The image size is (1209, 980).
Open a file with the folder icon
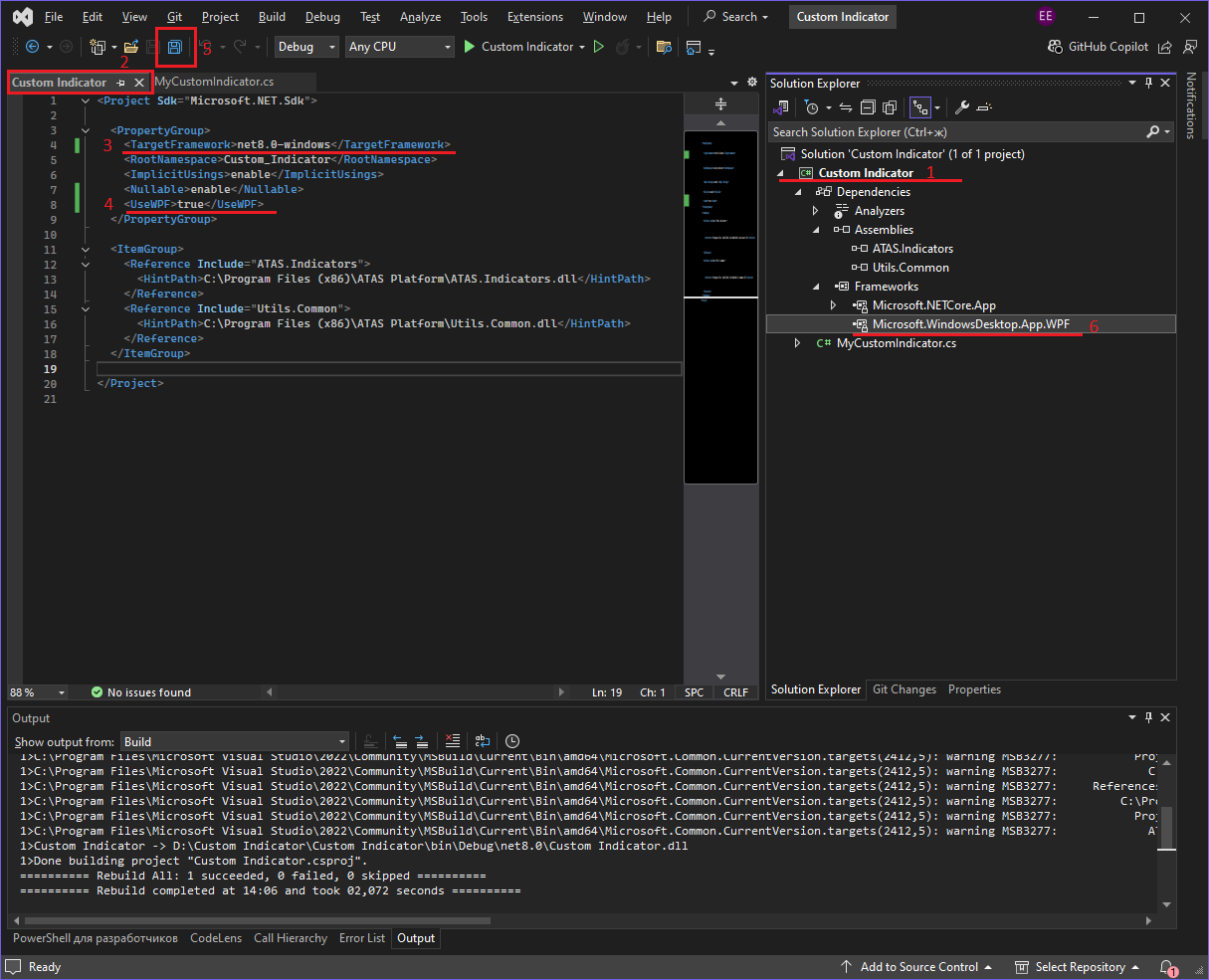click(x=130, y=47)
